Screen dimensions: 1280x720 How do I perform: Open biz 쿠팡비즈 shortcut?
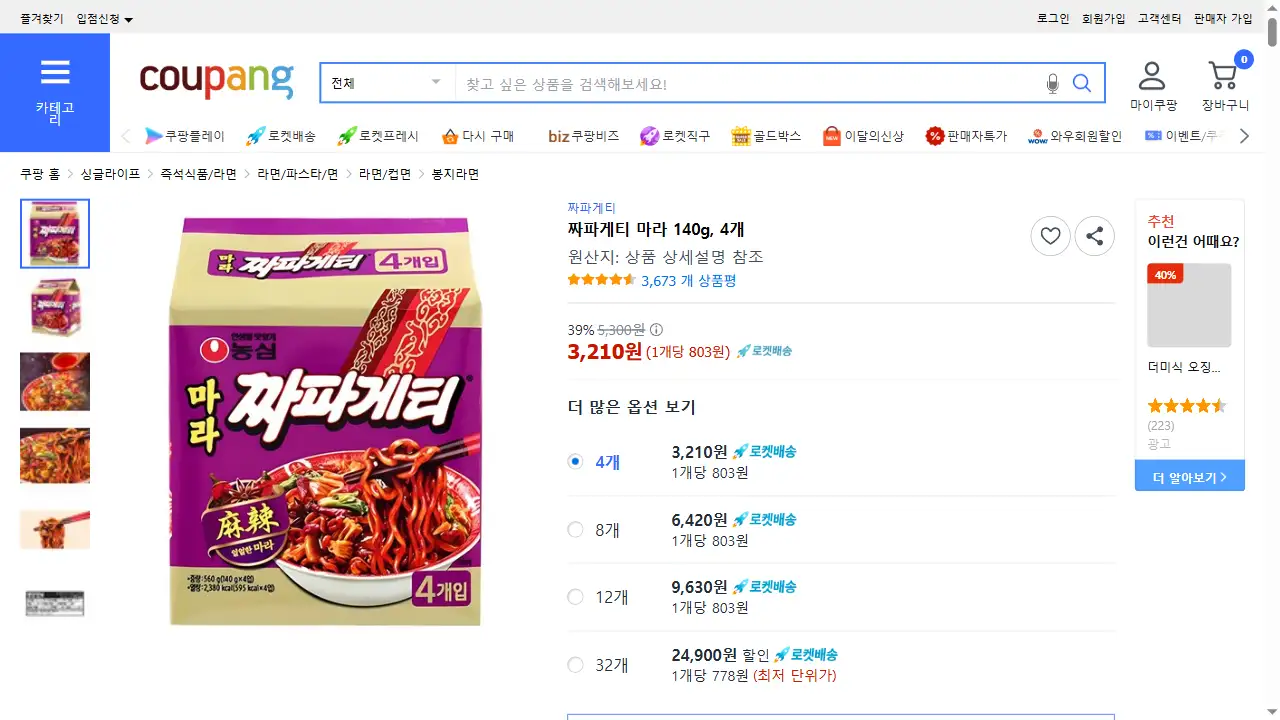pos(584,136)
